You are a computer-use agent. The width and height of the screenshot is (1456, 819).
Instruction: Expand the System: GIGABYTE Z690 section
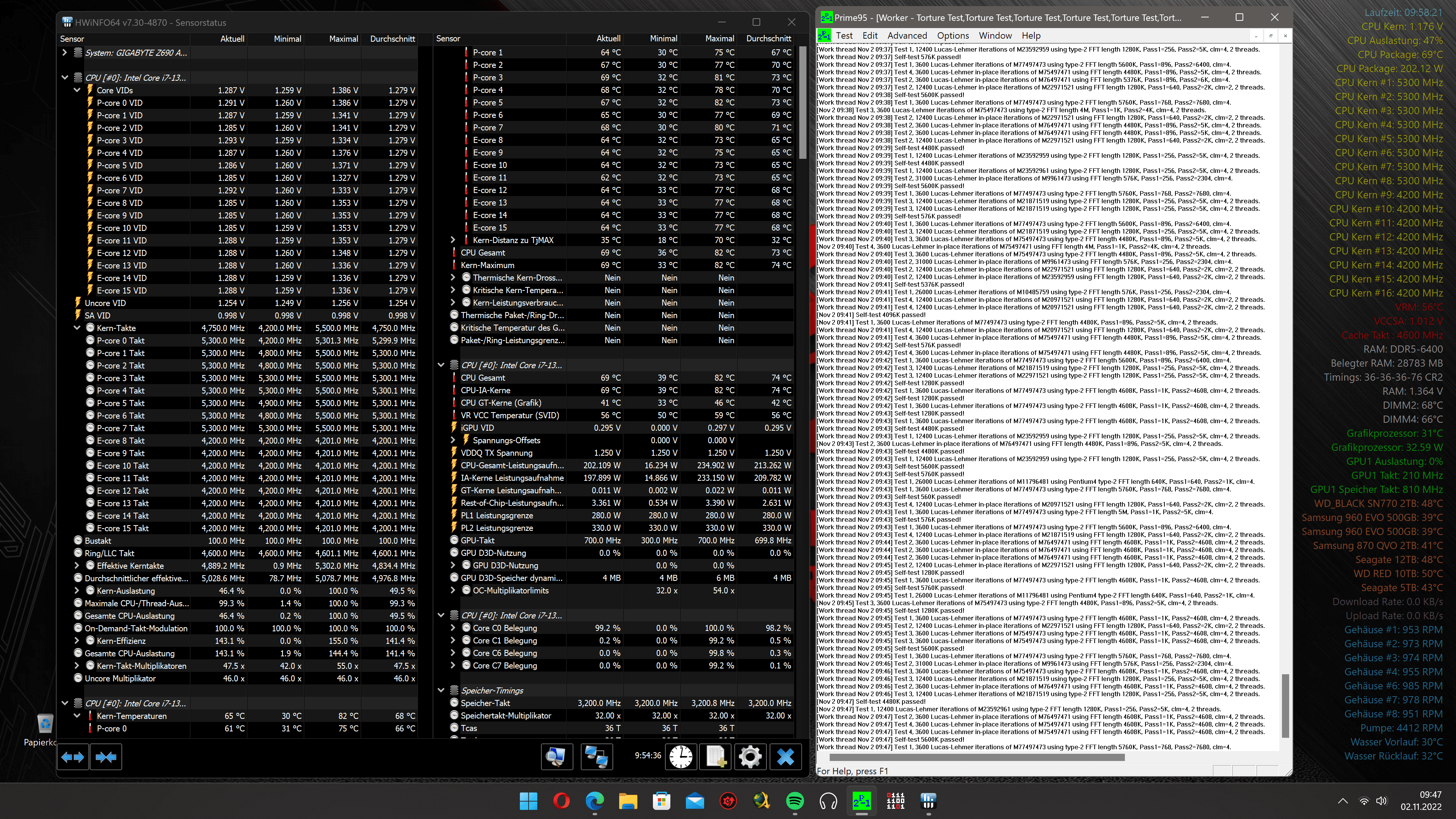point(64,53)
